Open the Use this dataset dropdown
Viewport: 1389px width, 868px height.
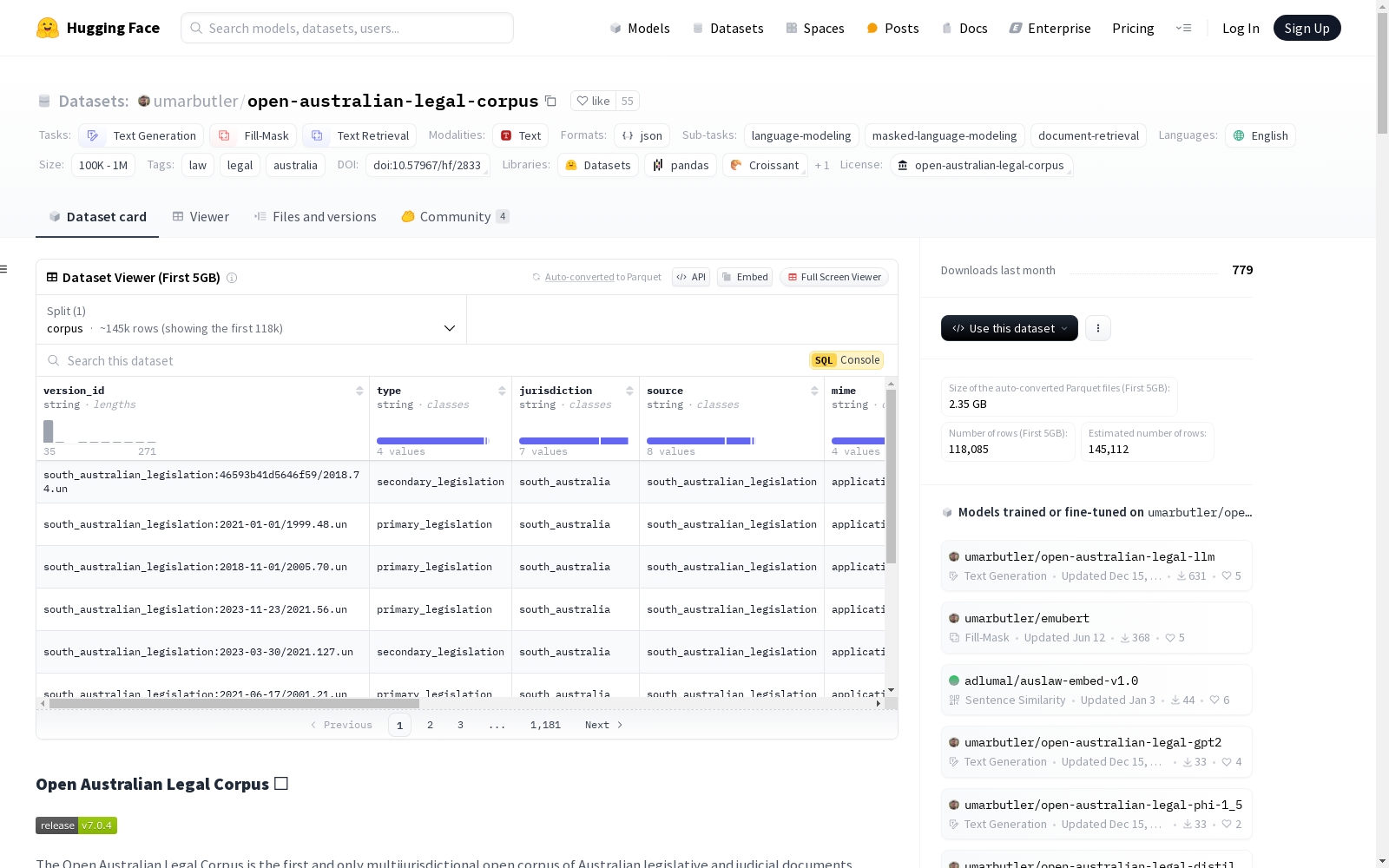[1010, 328]
